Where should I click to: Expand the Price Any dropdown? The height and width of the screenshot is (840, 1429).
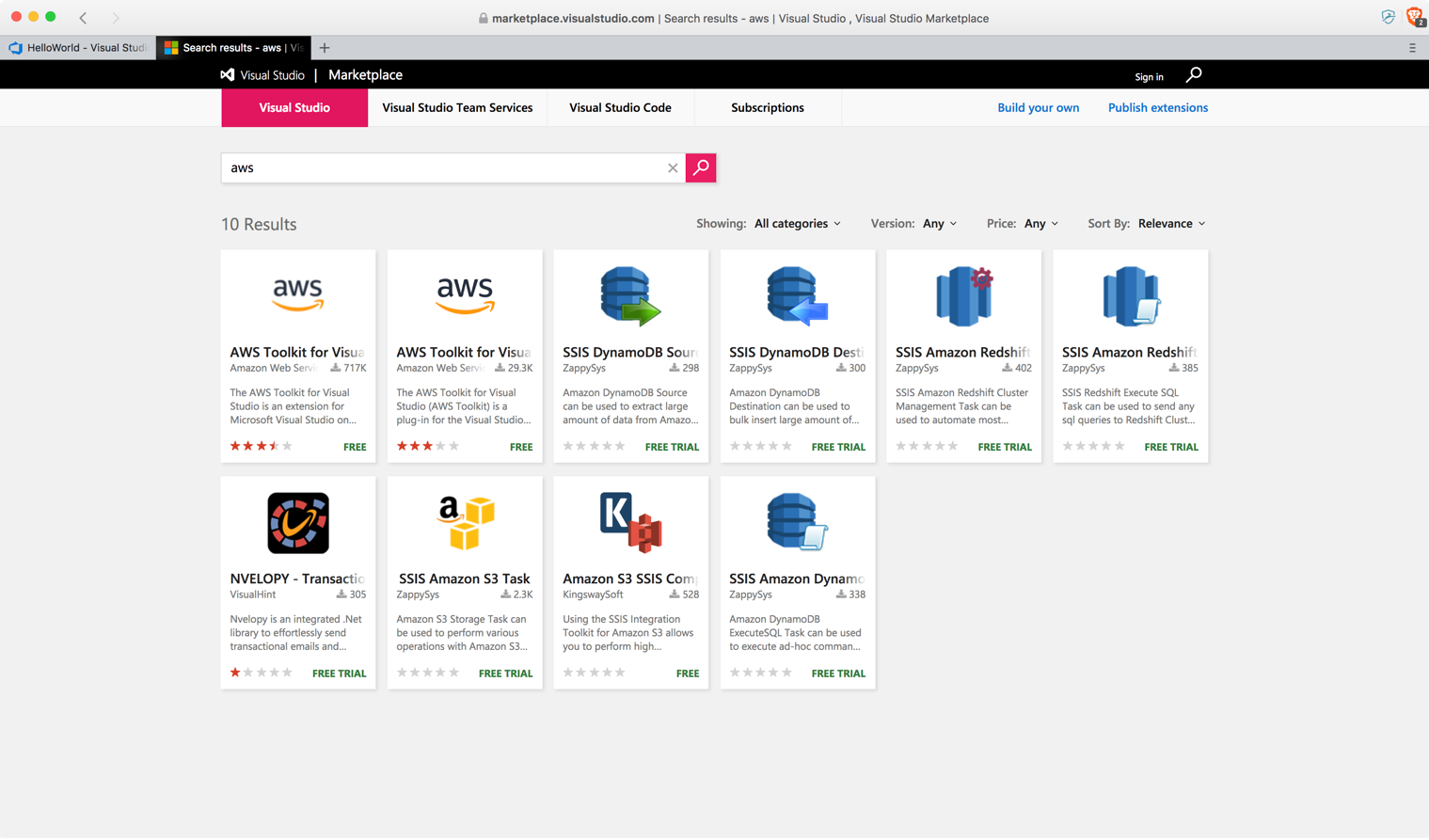1041,224
